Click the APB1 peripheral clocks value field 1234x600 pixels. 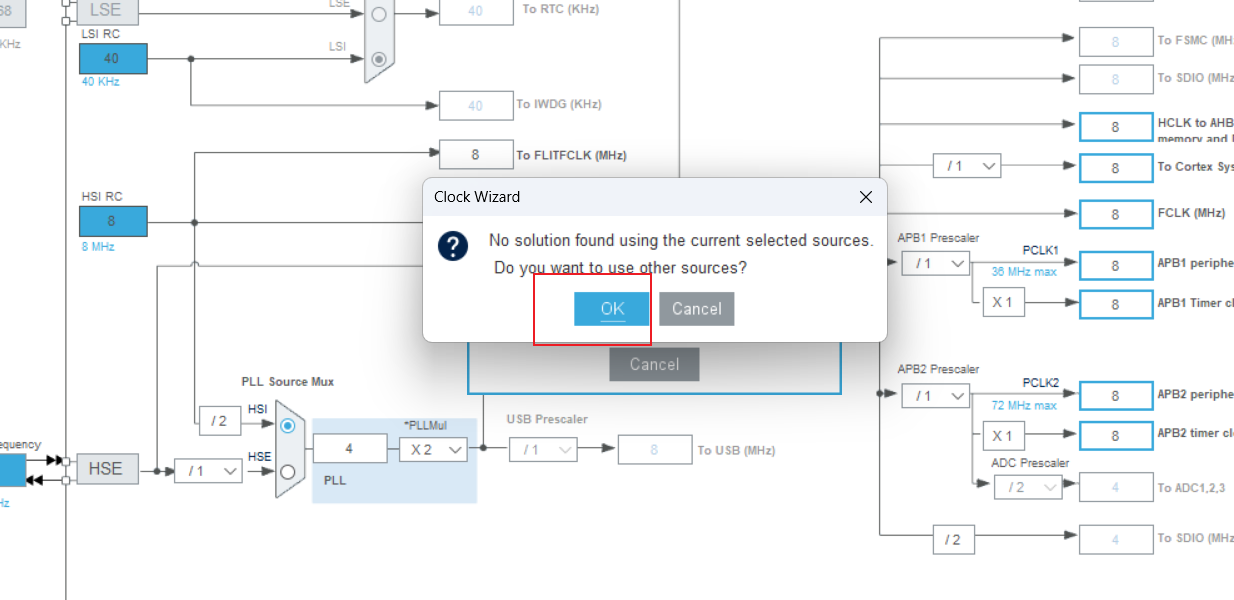tap(1116, 265)
